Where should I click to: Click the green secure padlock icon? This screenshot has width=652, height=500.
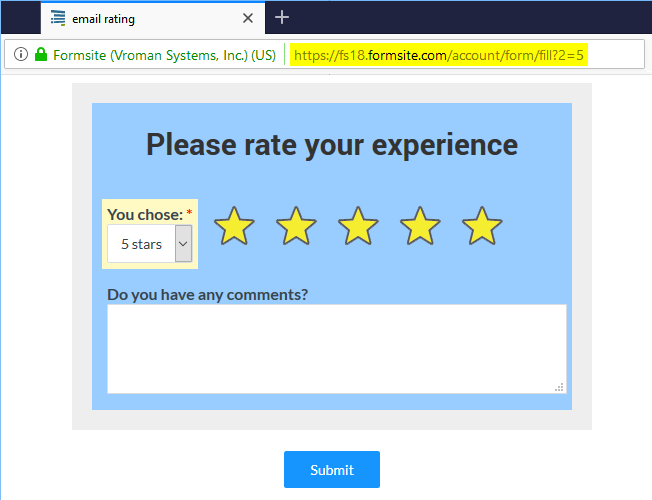41,54
